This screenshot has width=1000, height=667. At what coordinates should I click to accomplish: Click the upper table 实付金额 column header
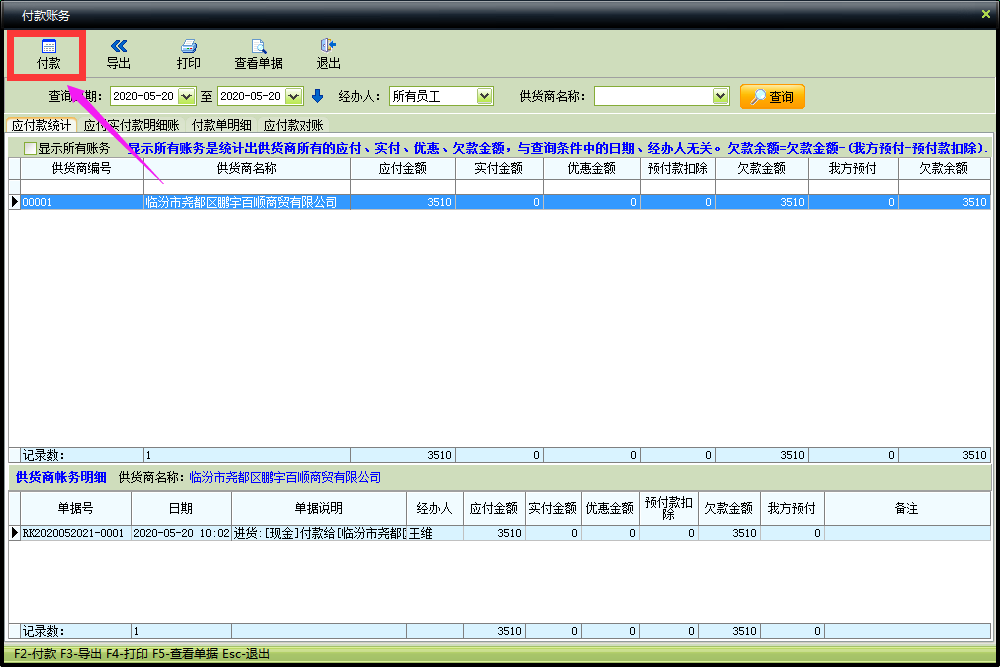499,168
